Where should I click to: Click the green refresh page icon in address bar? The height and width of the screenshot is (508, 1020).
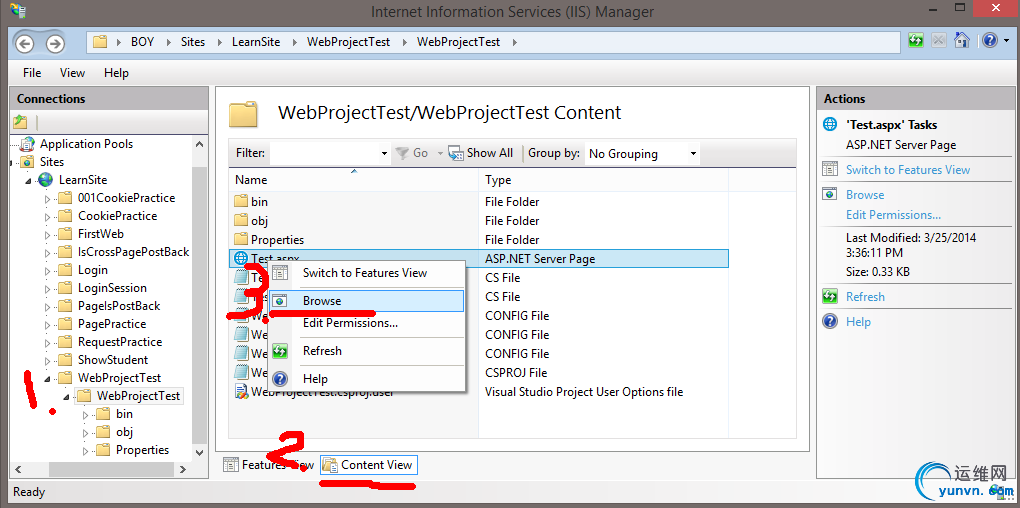coord(916,40)
